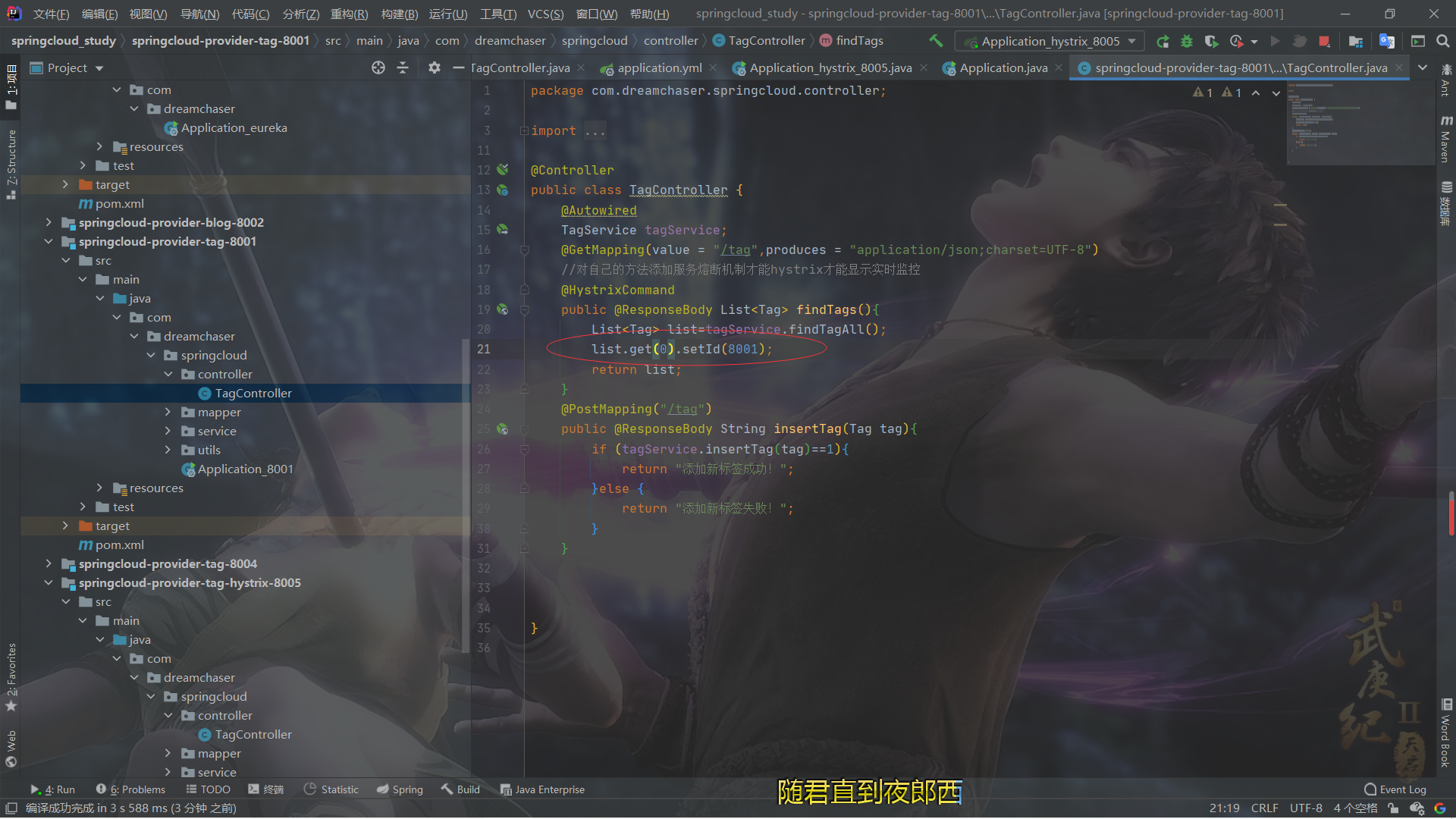The image size is (1456, 819).
Task: Run with coverage shield icon
Action: coord(1211,41)
